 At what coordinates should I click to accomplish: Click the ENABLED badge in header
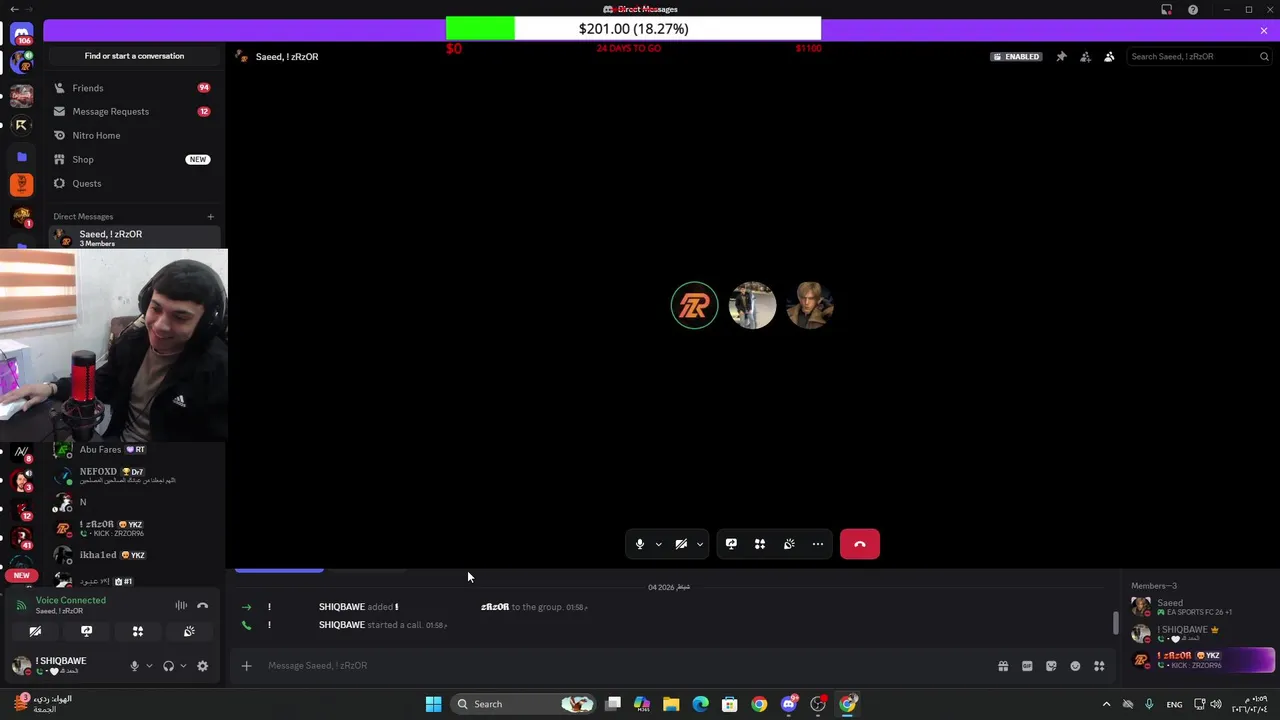point(1016,57)
